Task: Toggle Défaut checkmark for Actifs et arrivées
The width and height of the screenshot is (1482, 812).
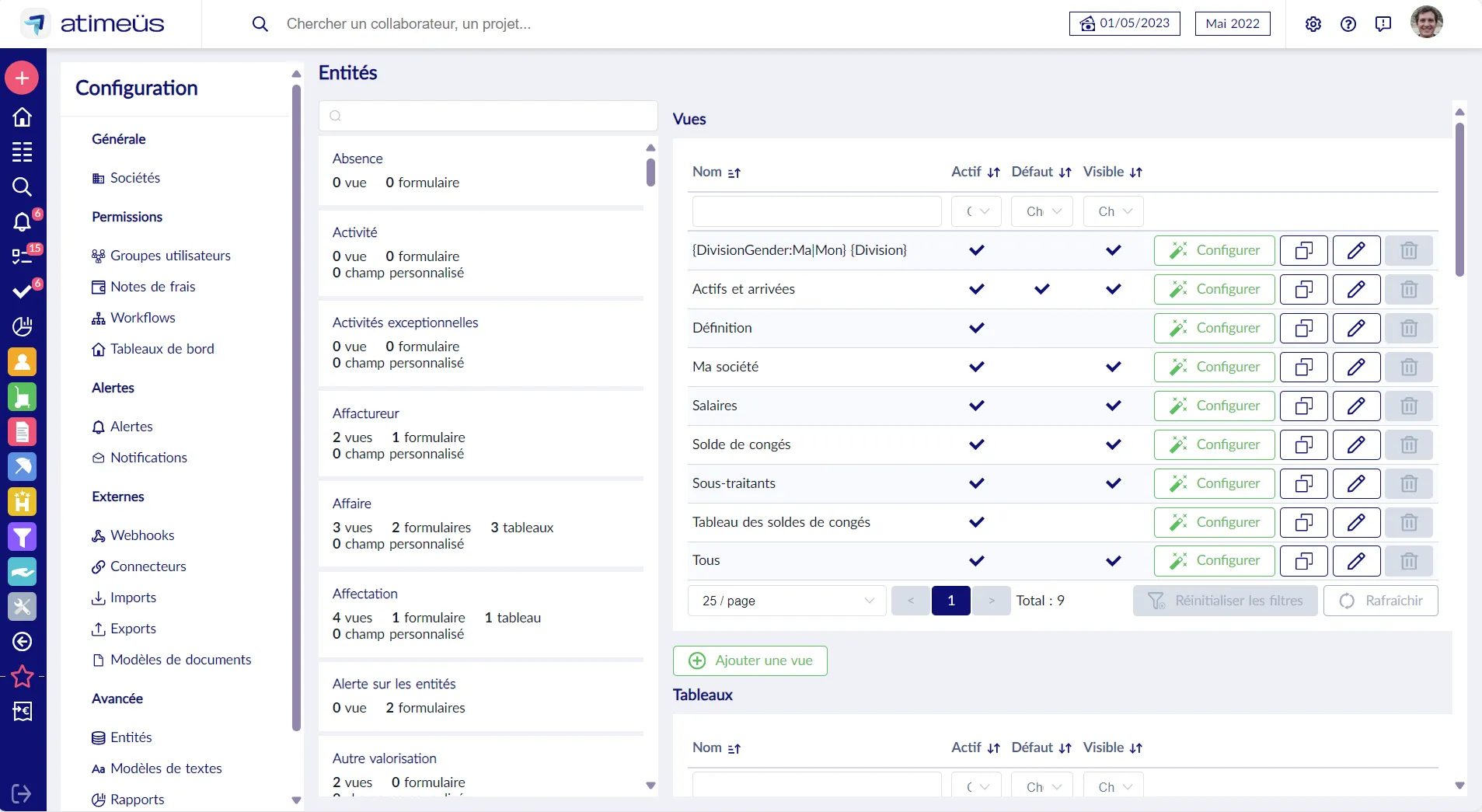Action: 1041,289
